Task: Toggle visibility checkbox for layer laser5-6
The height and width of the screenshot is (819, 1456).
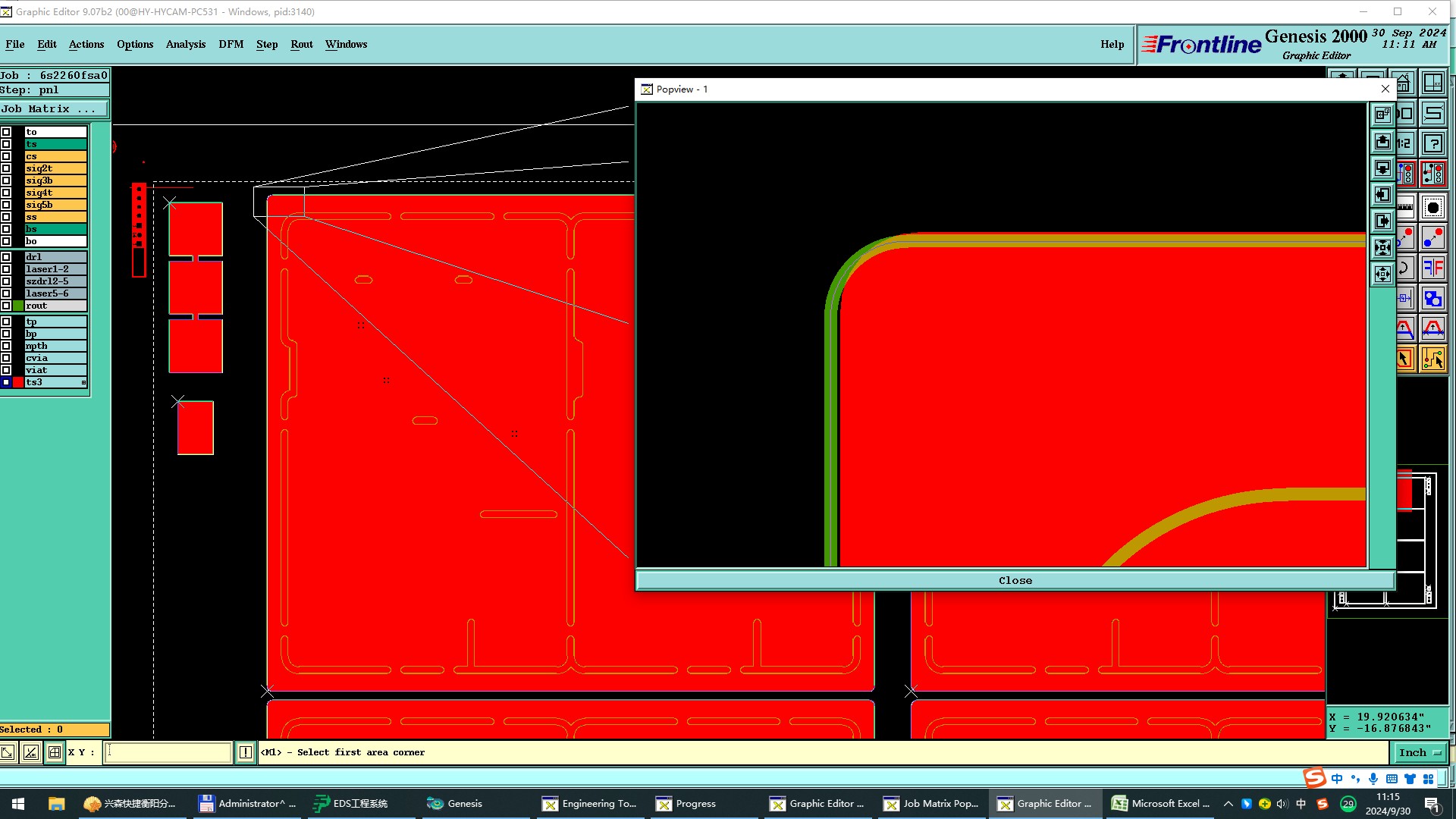Action: pyautogui.click(x=6, y=293)
